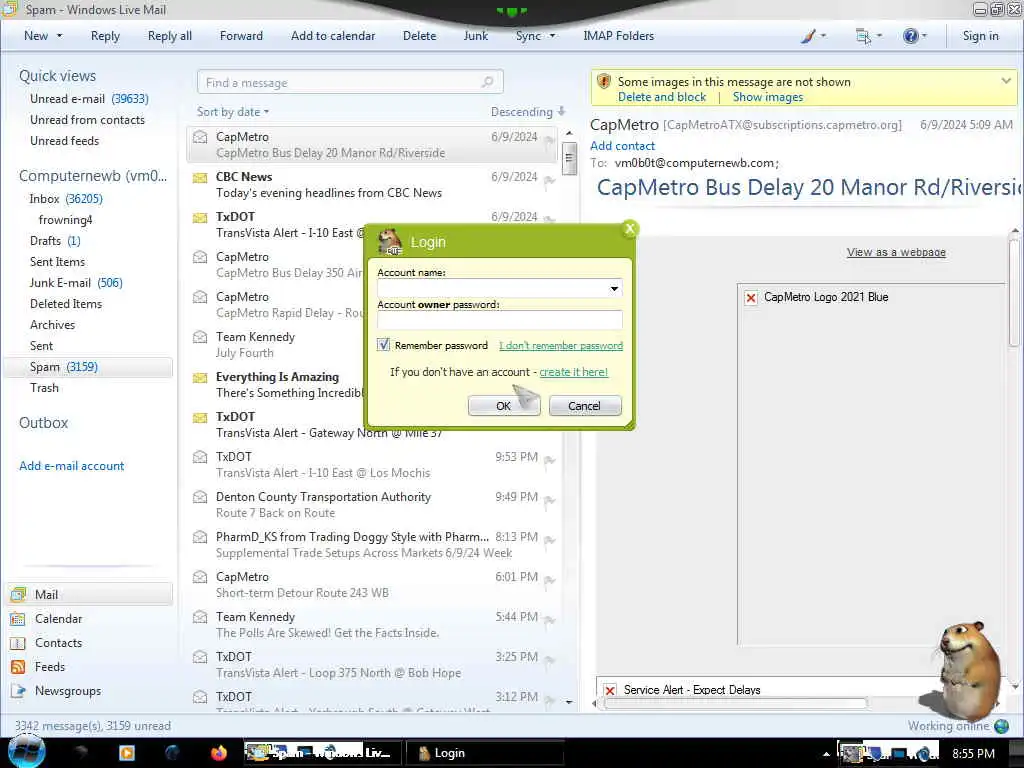The image size is (1024, 768).
Task: Click Reply all in the toolbar
Action: (170, 36)
